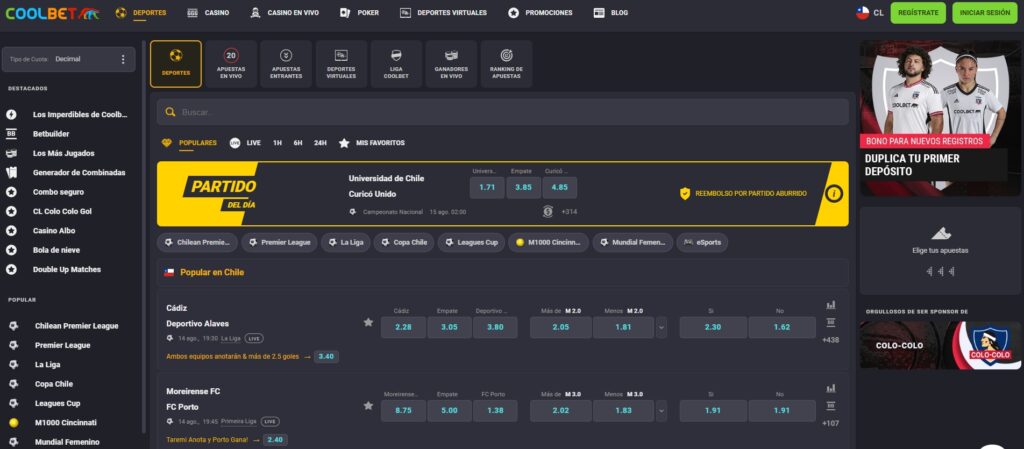Viewport: 1024px width, 449px height.
Task: Bet on Empate at 3.85
Action: click(524, 187)
